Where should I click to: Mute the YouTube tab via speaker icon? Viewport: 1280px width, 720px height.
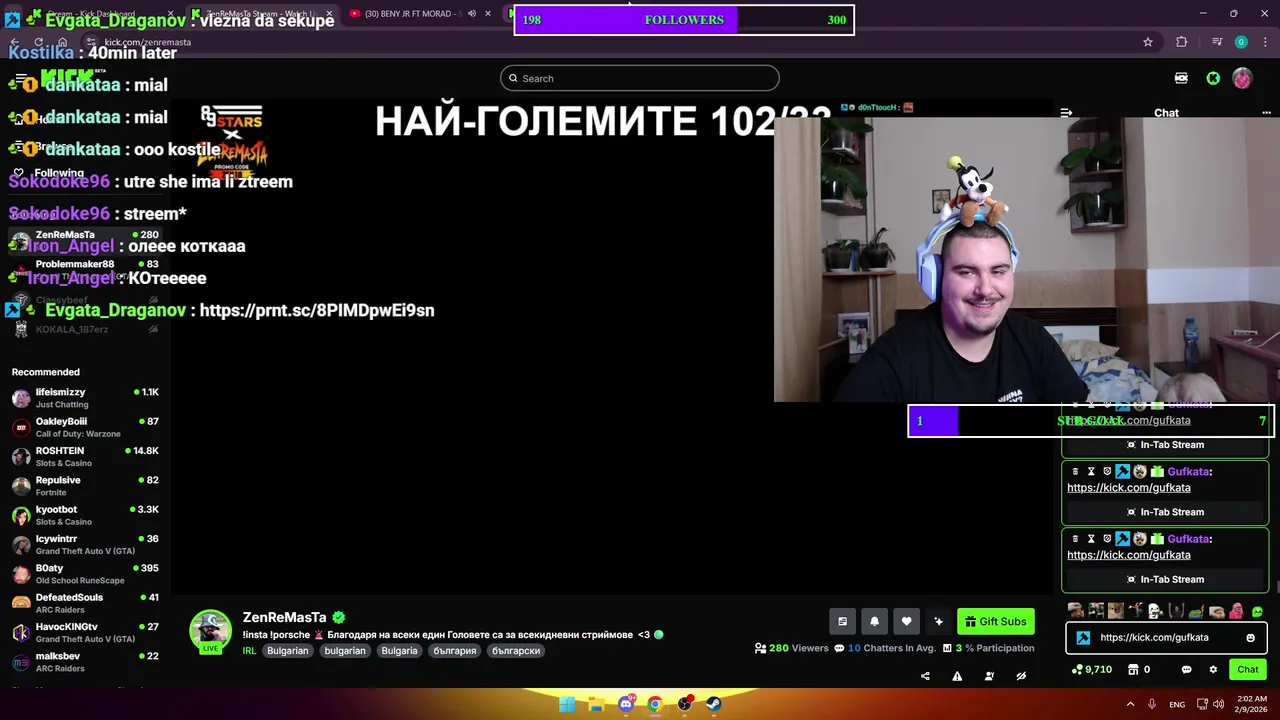click(472, 13)
